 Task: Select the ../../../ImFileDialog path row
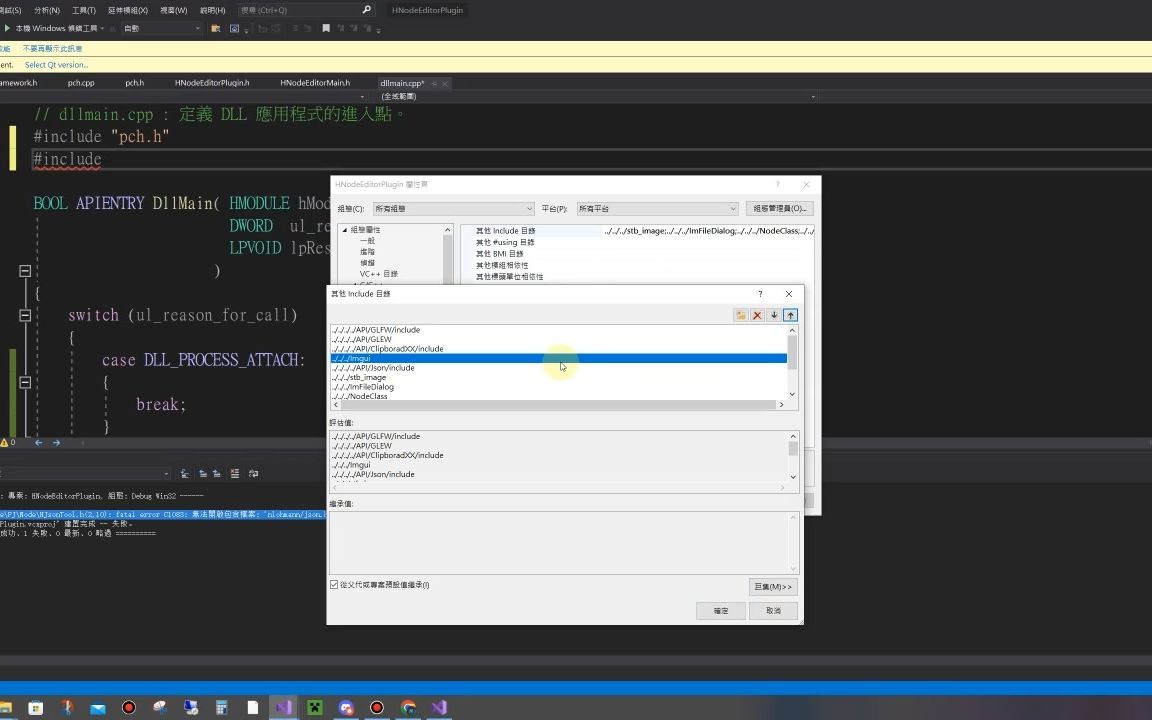558,387
